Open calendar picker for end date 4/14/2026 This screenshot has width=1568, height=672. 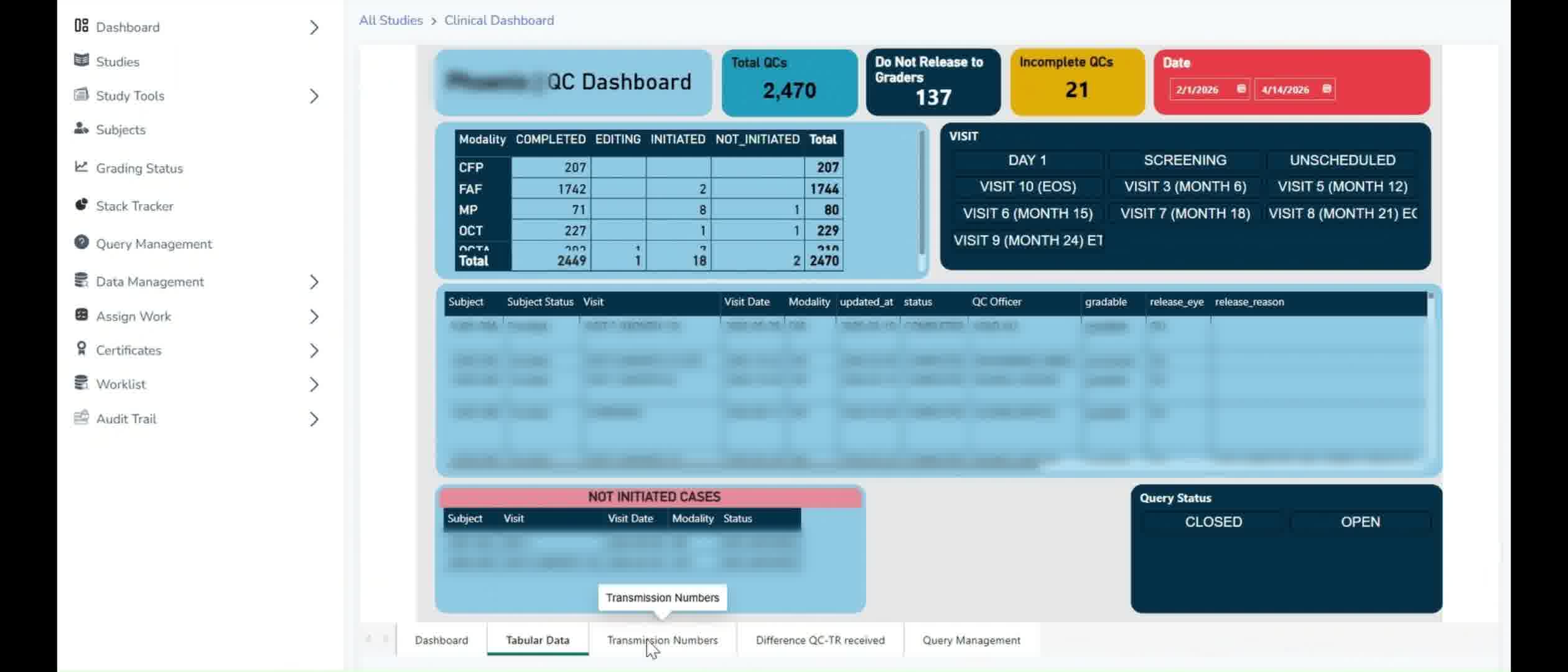(x=1326, y=89)
